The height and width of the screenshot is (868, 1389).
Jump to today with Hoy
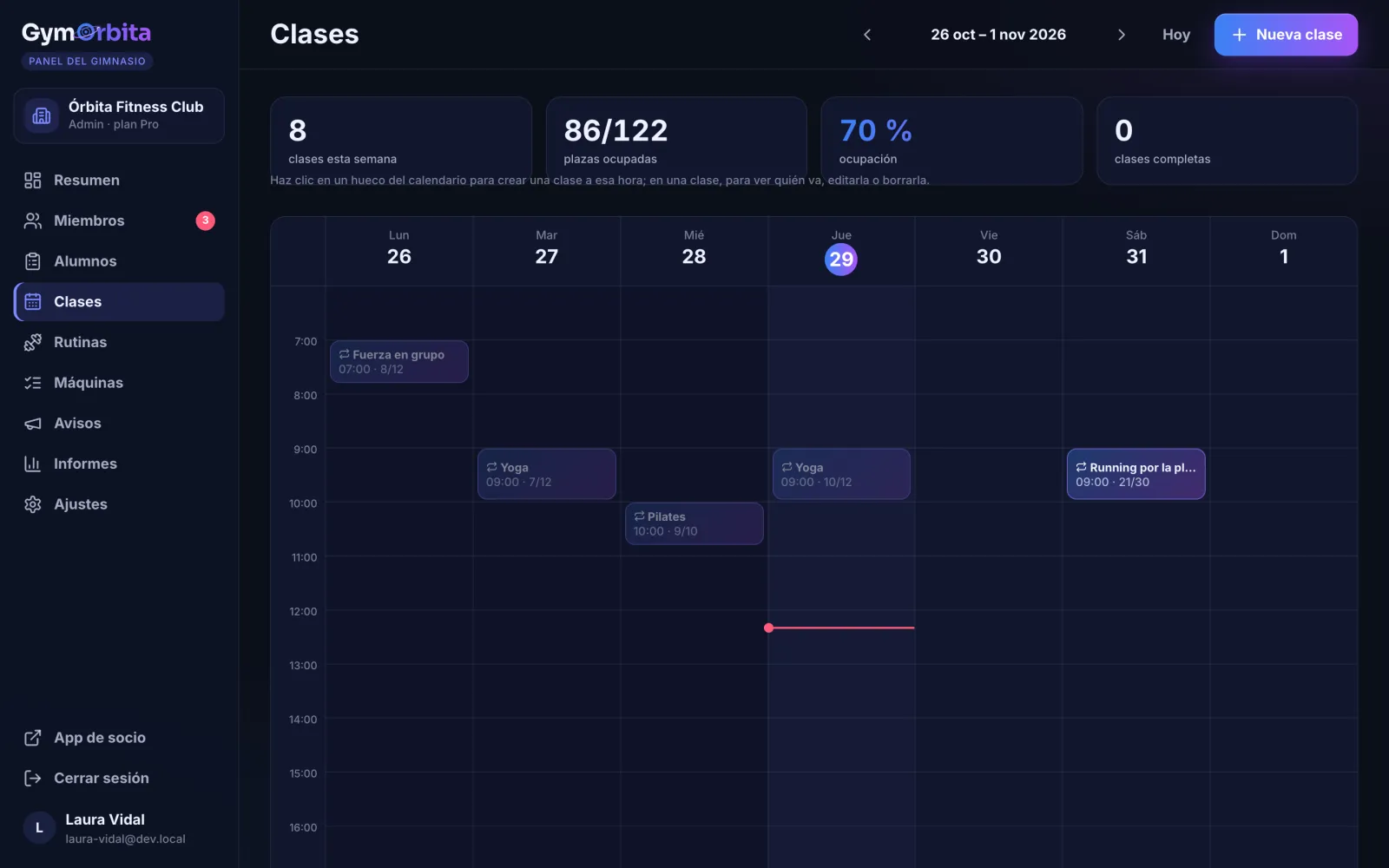pos(1176,35)
